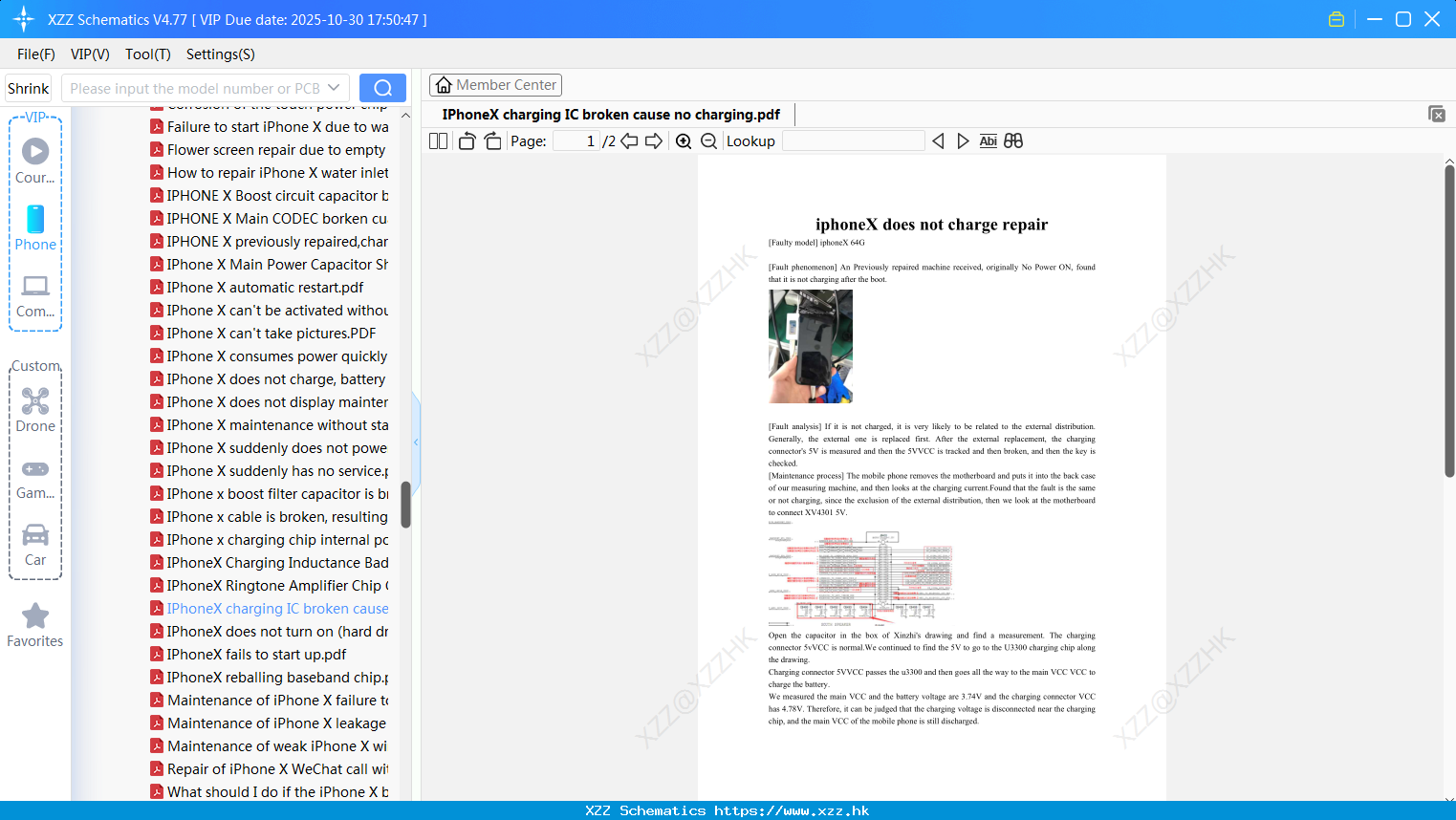The height and width of the screenshot is (820, 1456).
Task: Open the Game console category
Action: pos(35,479)
